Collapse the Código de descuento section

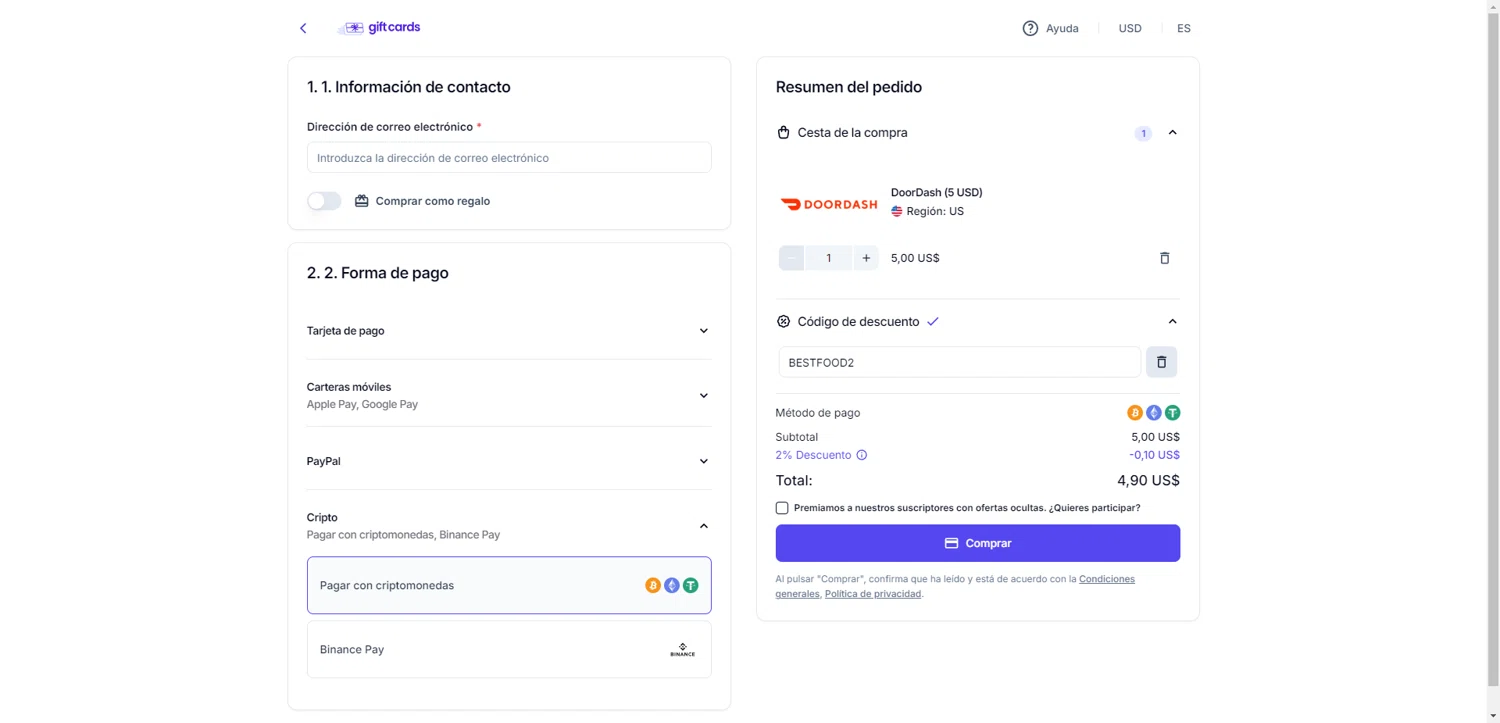pos(1173,322)
